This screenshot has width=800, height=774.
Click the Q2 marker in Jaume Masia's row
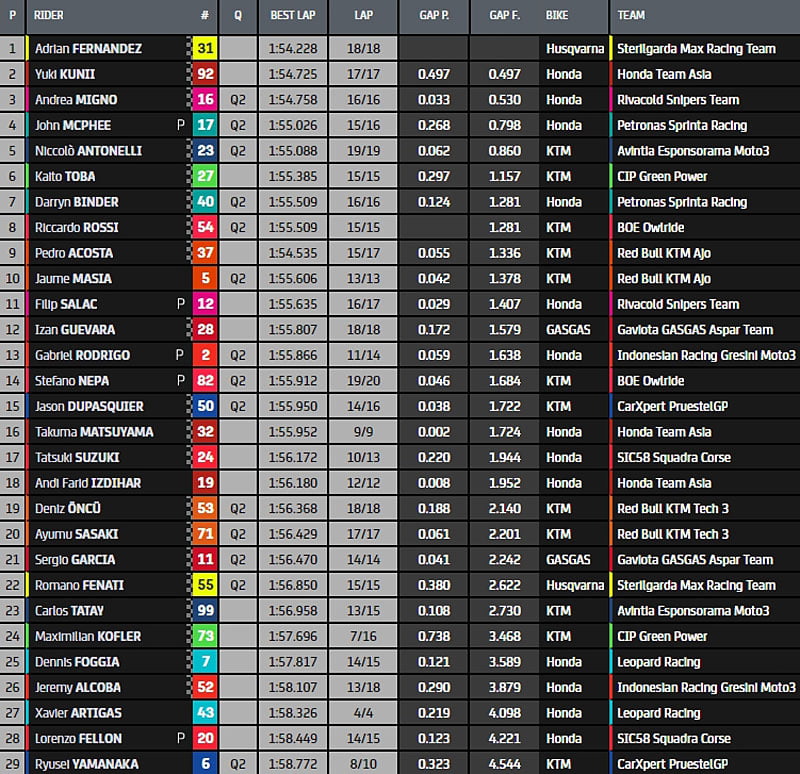(238, 279)
